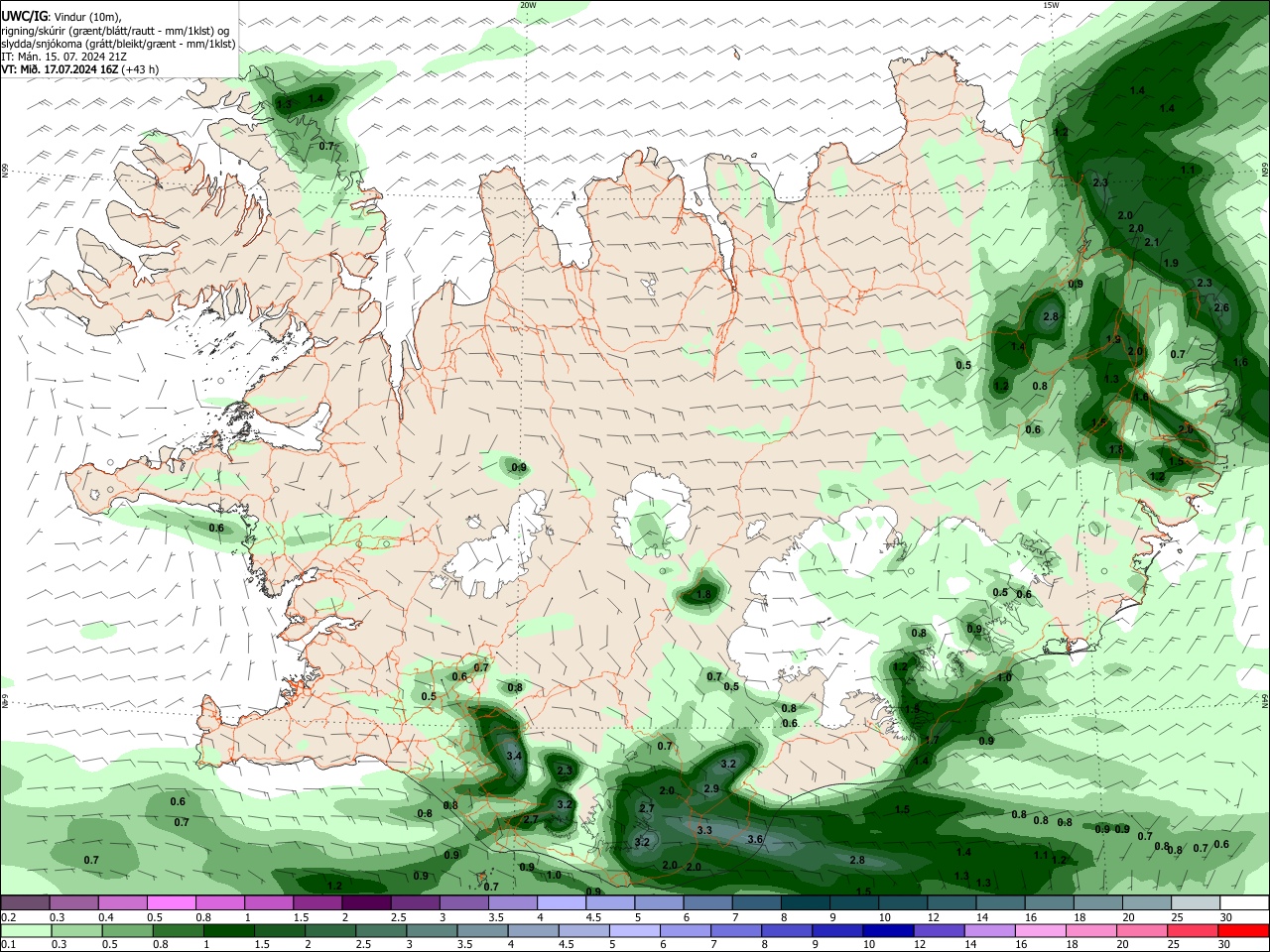Select the 2.1 precipitation value in the east
Image resolution: width=1270 pixels, height=952 pixels.
[1152, 242]
